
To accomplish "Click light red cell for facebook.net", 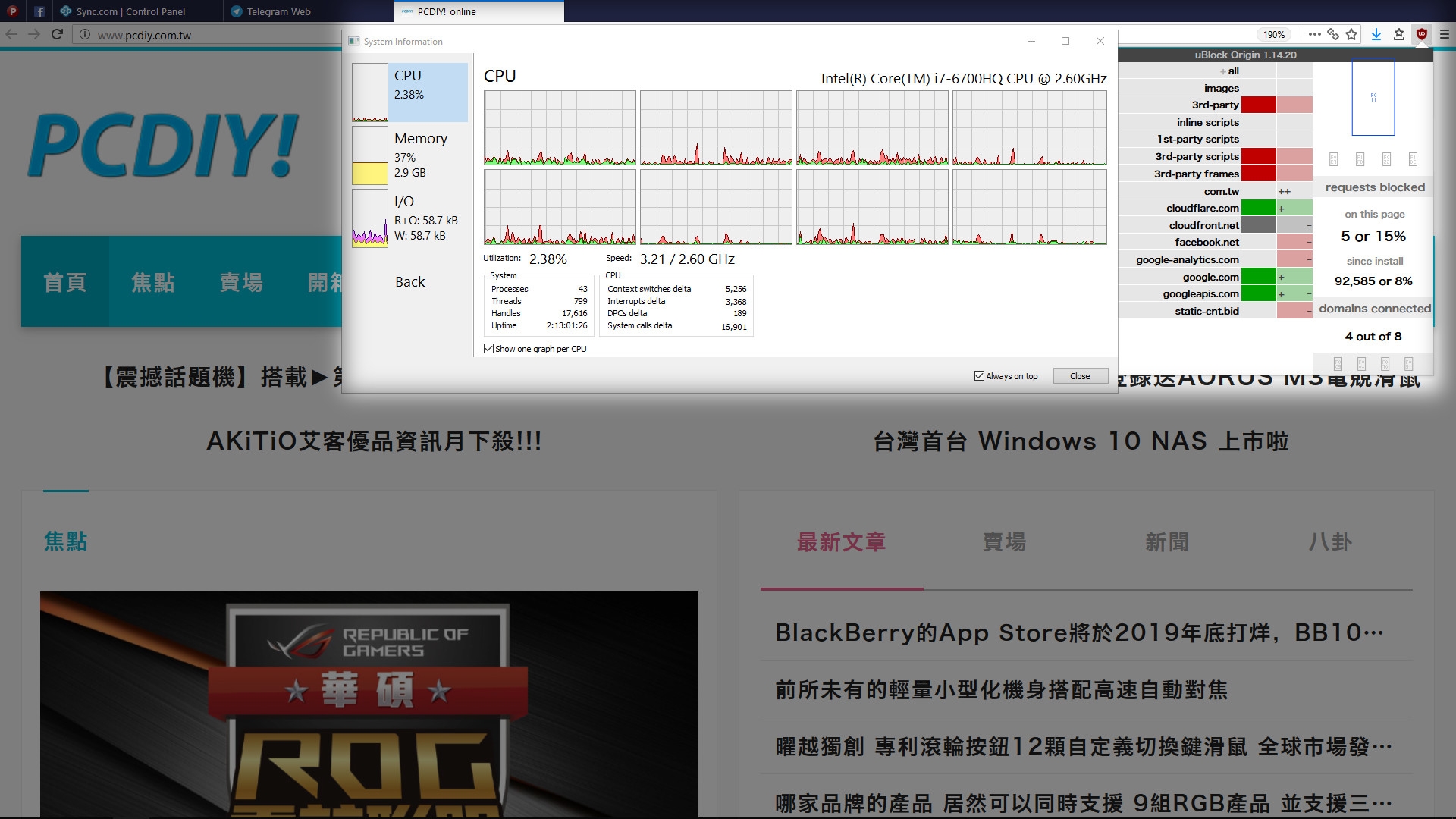I will [1294, 242].
